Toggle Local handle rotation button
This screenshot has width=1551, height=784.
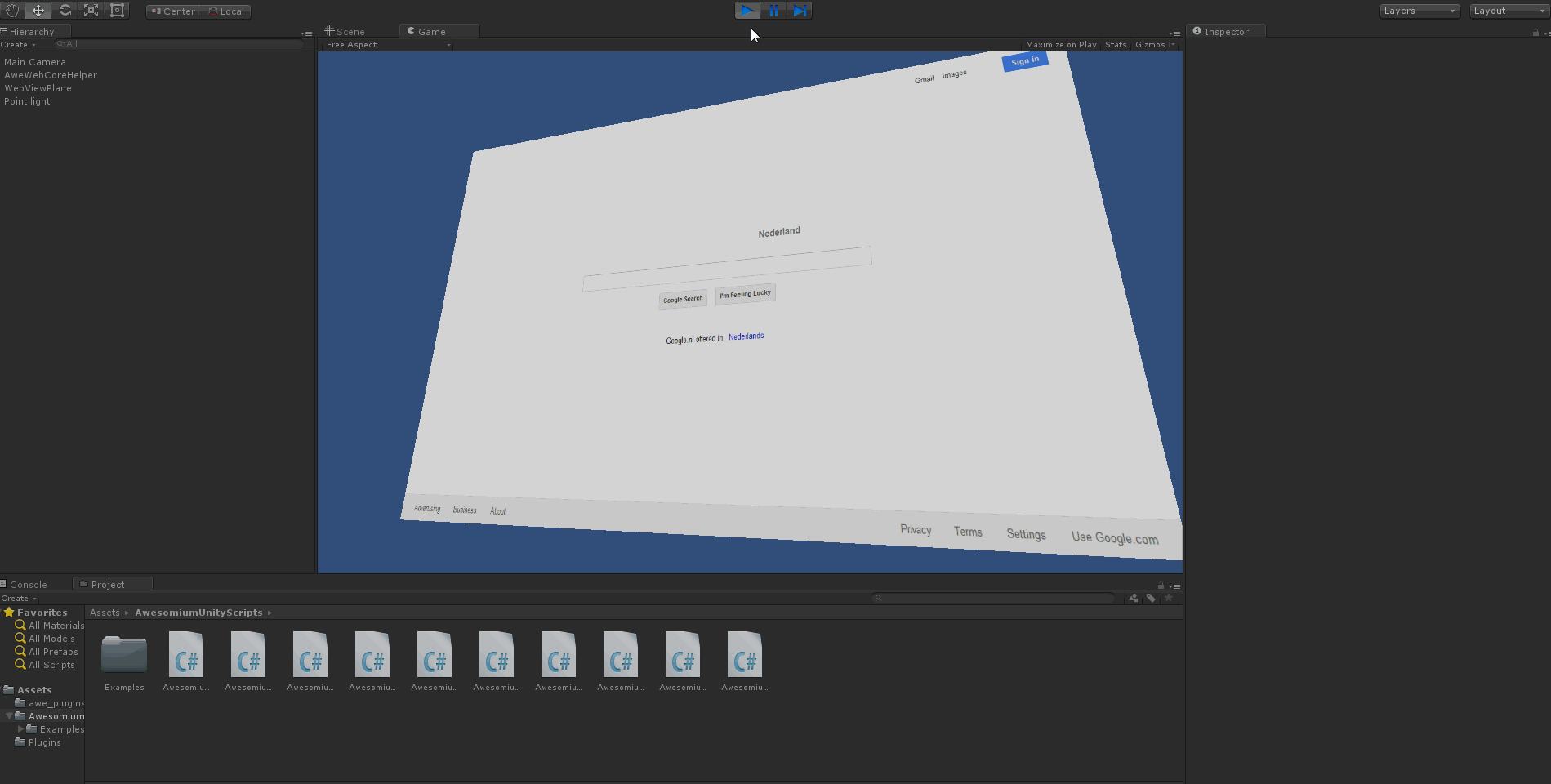click(225, 11)
